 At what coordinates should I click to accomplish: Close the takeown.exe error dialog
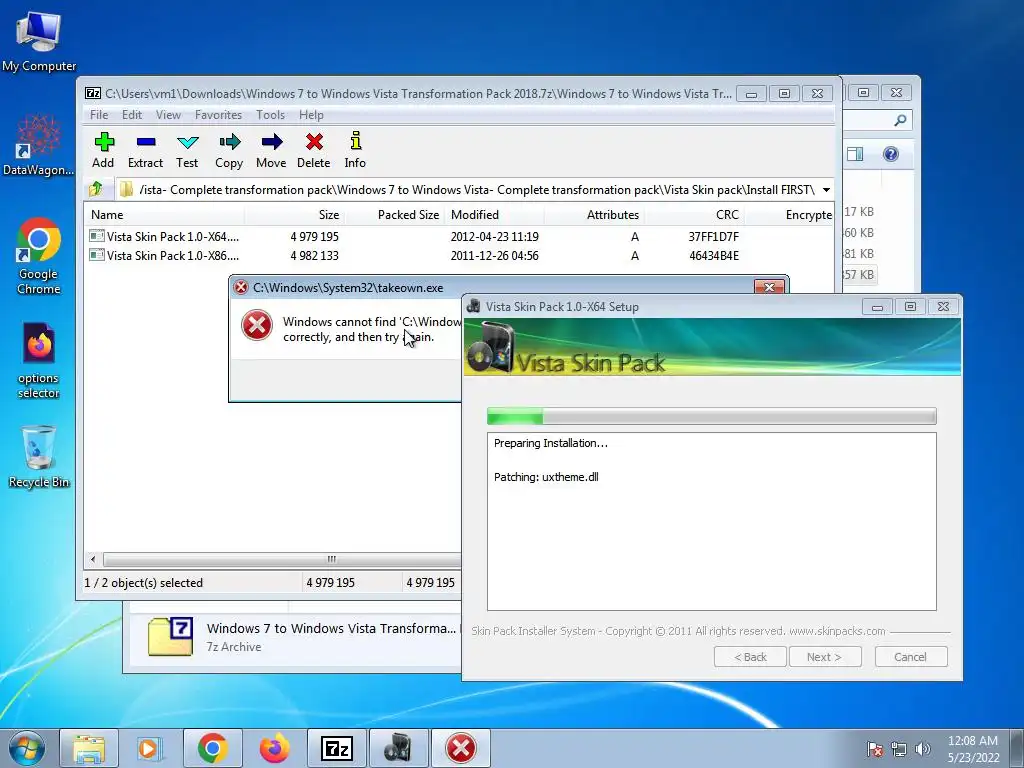tap(769, 287)
